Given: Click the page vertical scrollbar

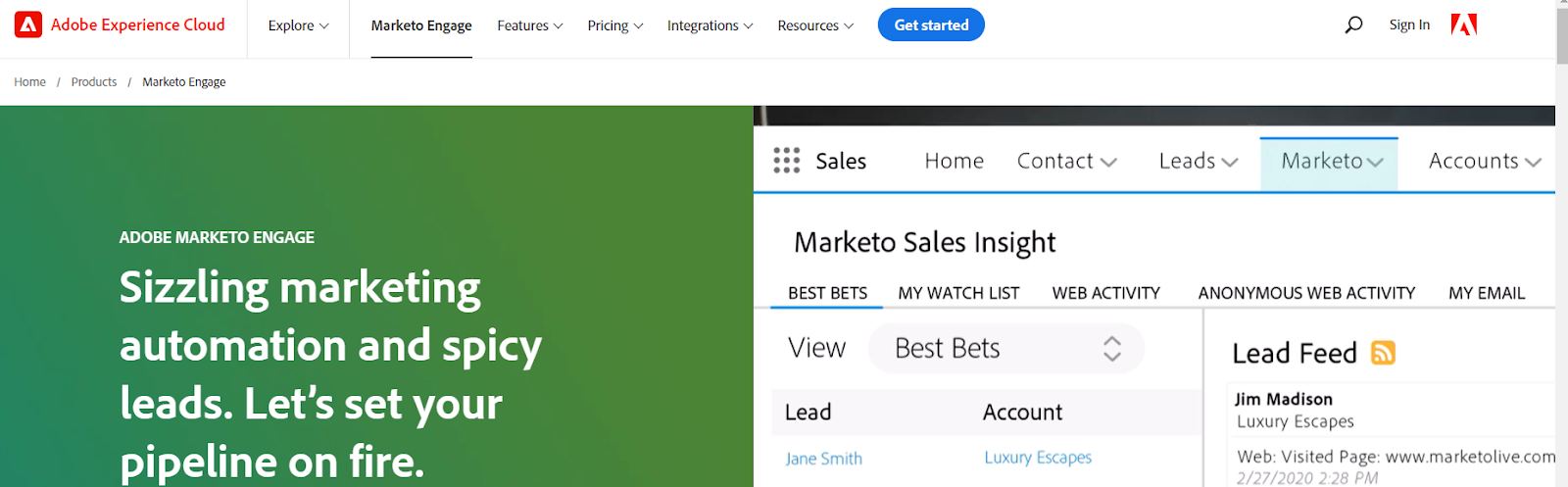Looking at the screenshot, I should [x=1561, y=245].
